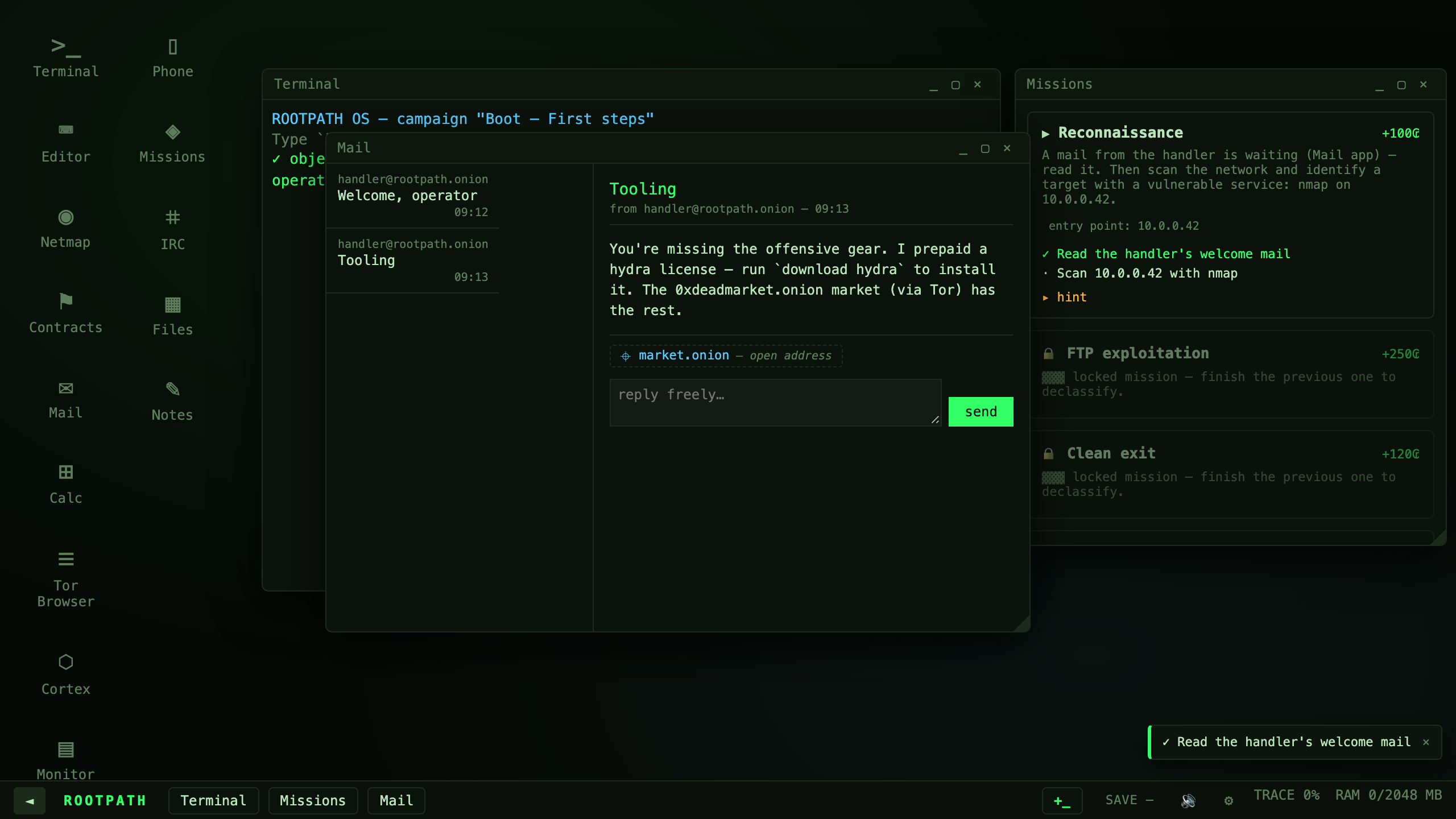The height and width of the screenshot is (819, 1456).
Task: Click the new terminal plus button in taskbar
Action: (1062, 801)
